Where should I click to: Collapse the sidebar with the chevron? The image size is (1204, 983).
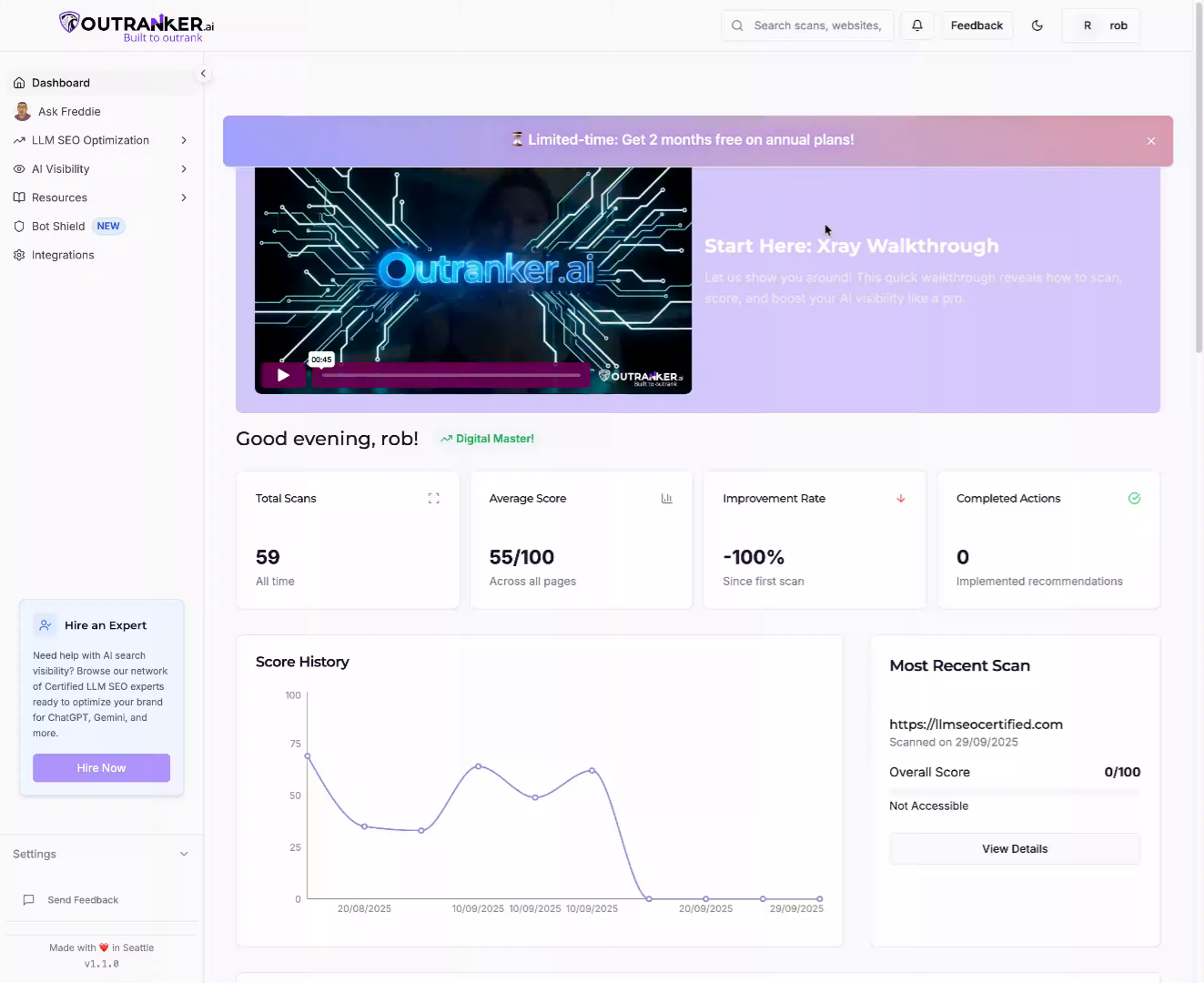coord(203,74)
